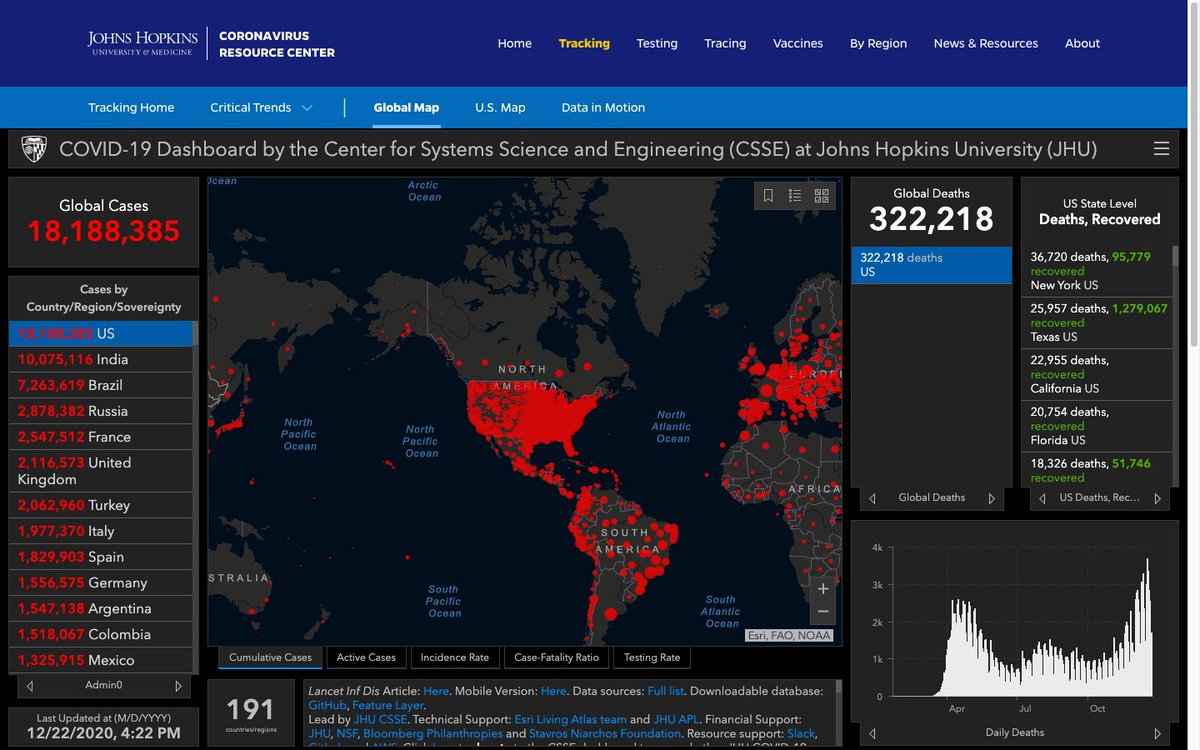Select India in the country list

(x=100, y=359)
